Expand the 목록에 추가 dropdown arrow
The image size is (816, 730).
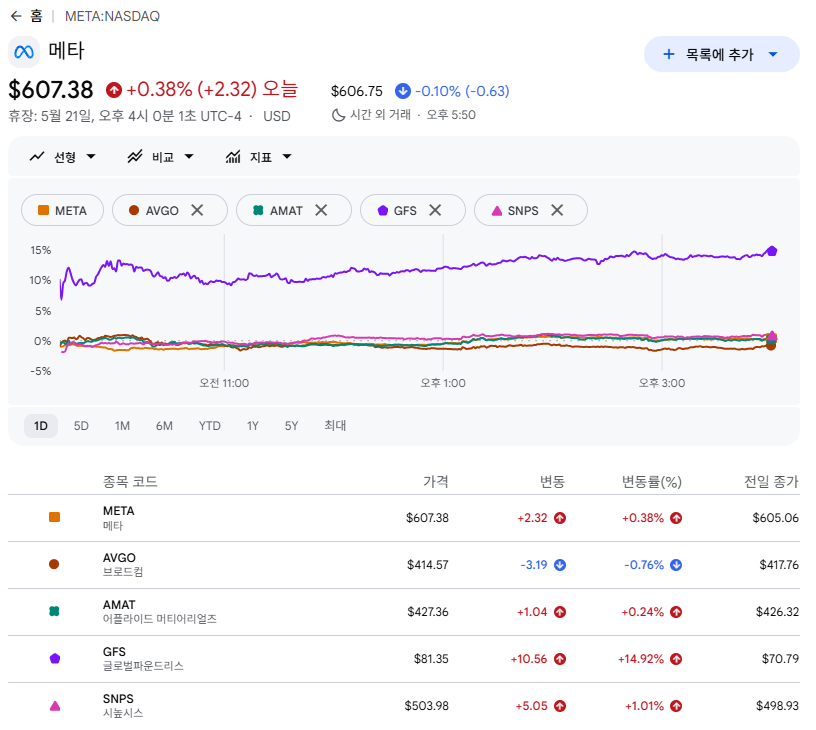[x=773, y=54]
